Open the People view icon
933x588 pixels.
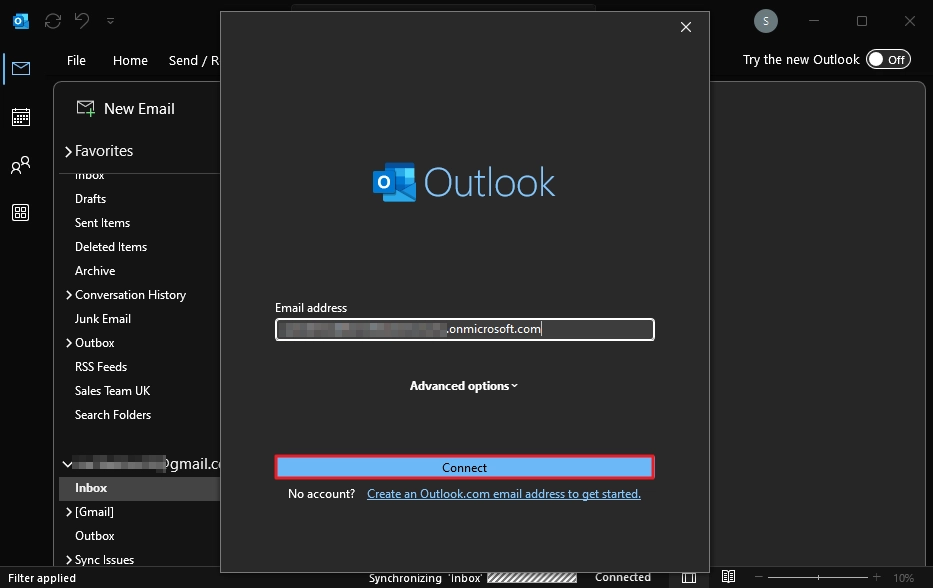pos(21,165)
